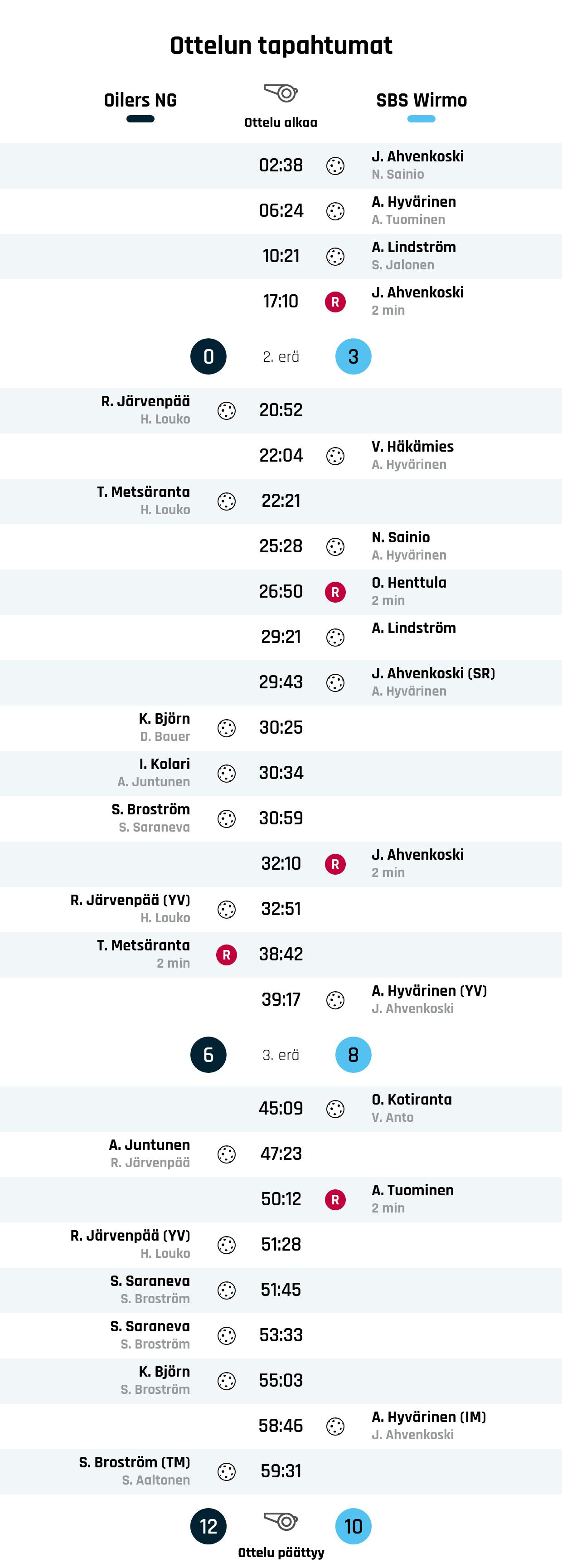This screenshot has width=562, height=1568.
Task: Open player V. Häkämies goal entry
Action: tap(412, 447)
